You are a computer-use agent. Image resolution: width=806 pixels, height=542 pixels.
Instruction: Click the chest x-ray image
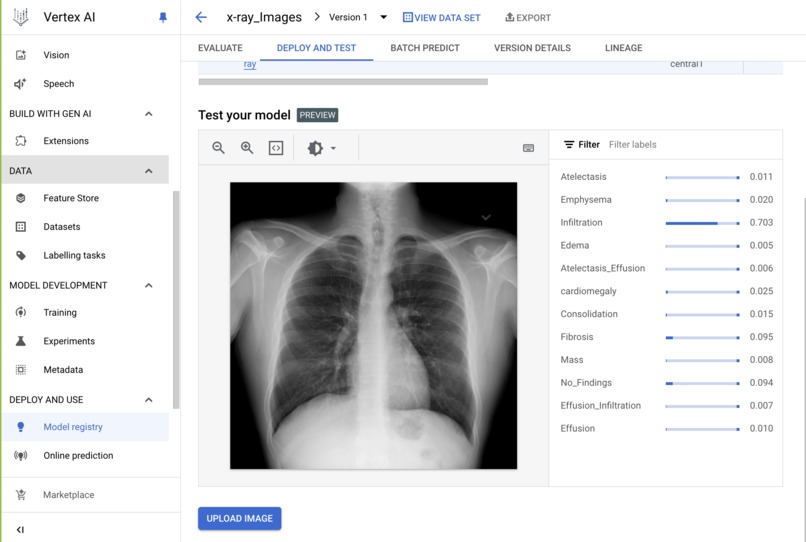374,325
